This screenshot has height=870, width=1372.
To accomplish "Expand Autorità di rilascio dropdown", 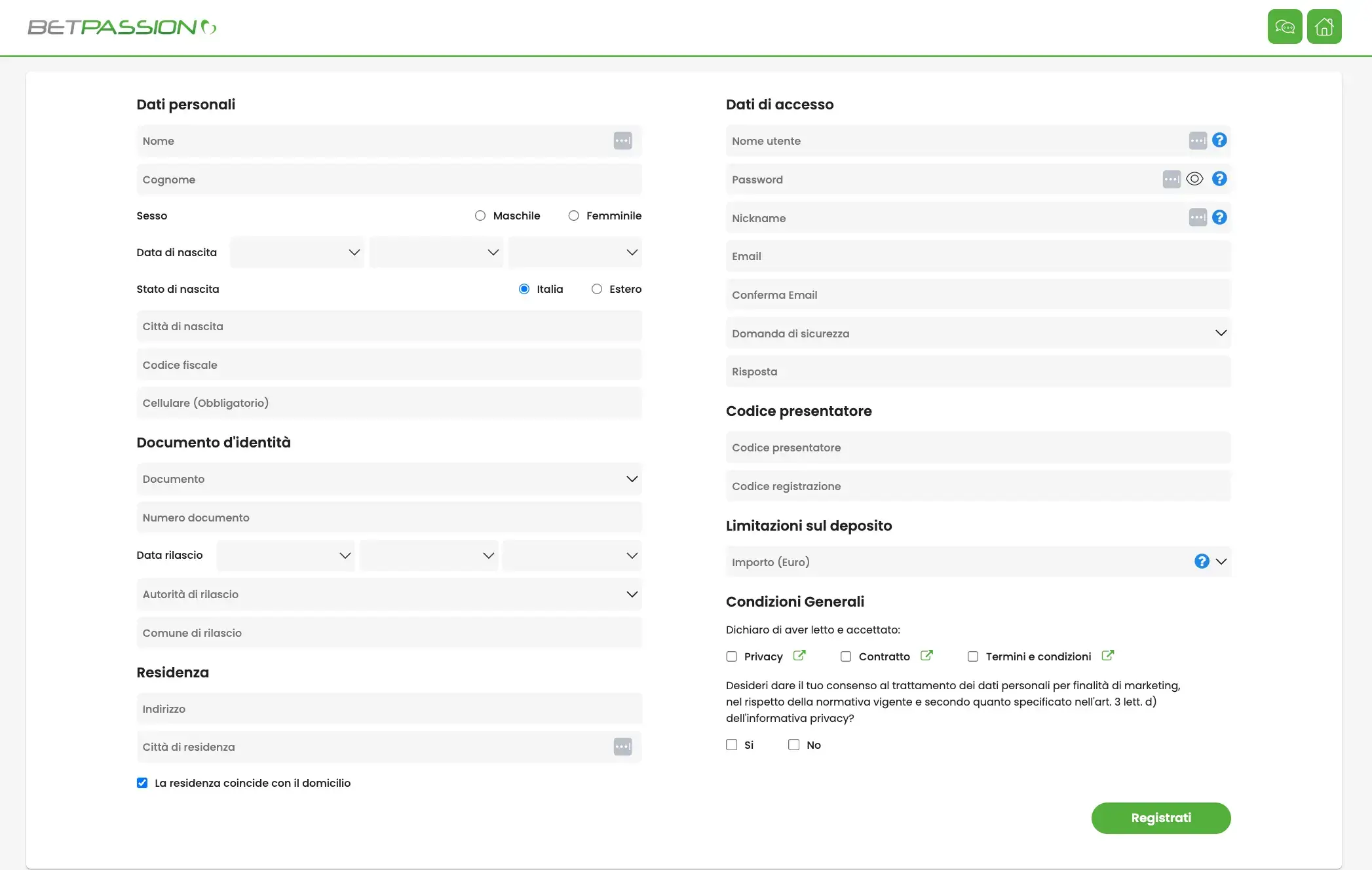I will coord(389,594).
